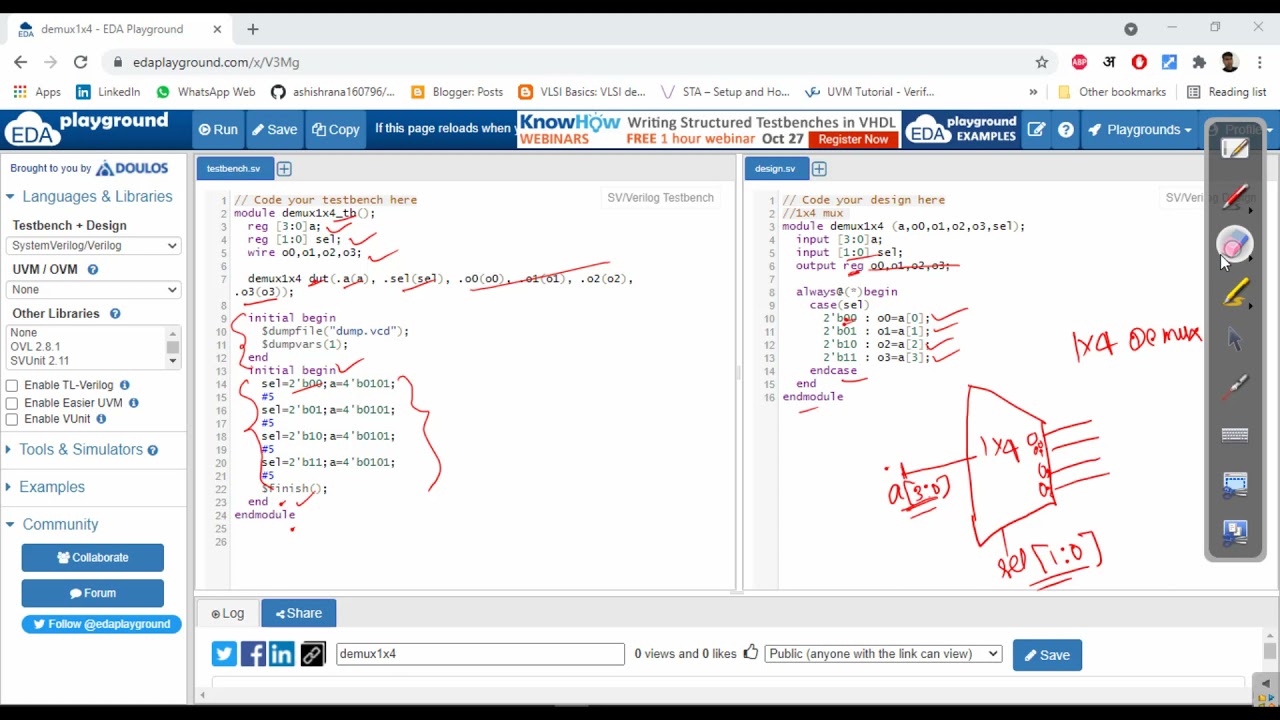Switch to the testbench.sv tab

pos(234,169)
